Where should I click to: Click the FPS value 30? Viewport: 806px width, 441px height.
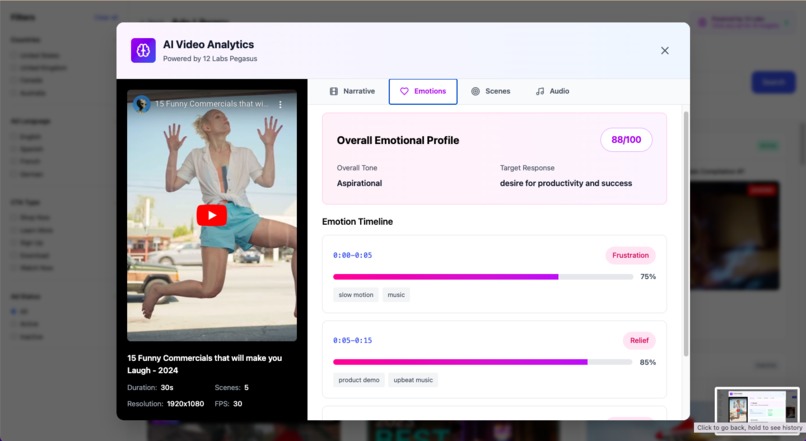(x=237, y=404)
